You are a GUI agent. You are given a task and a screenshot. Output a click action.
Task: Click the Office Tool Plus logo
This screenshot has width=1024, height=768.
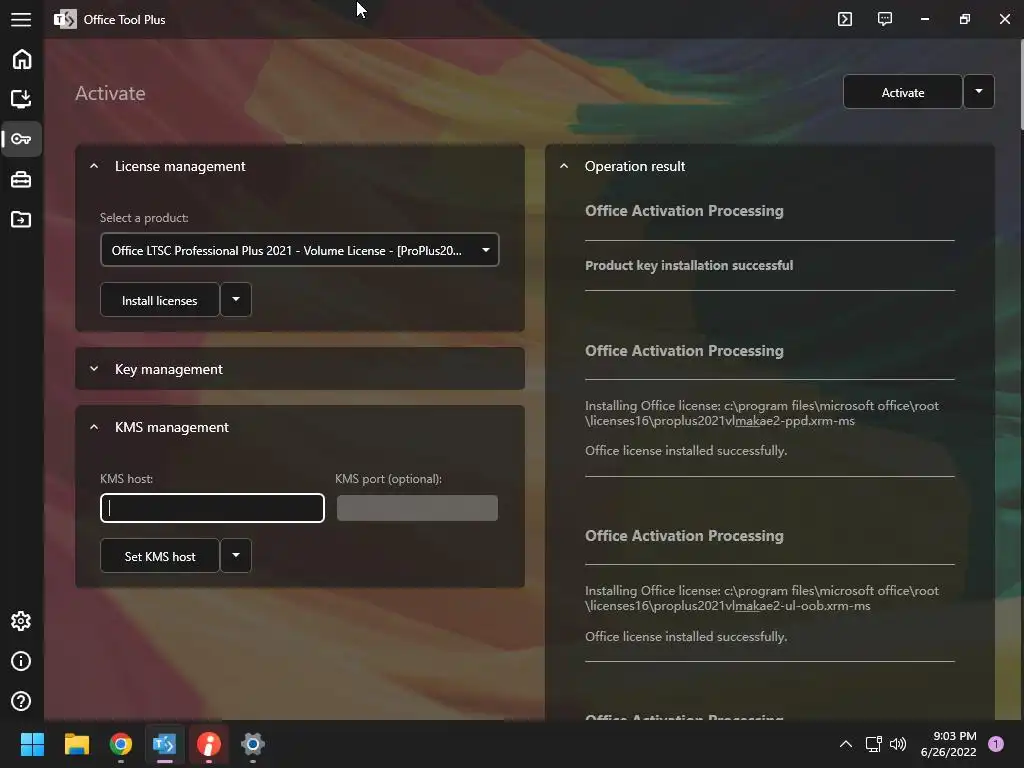[65, 20]
